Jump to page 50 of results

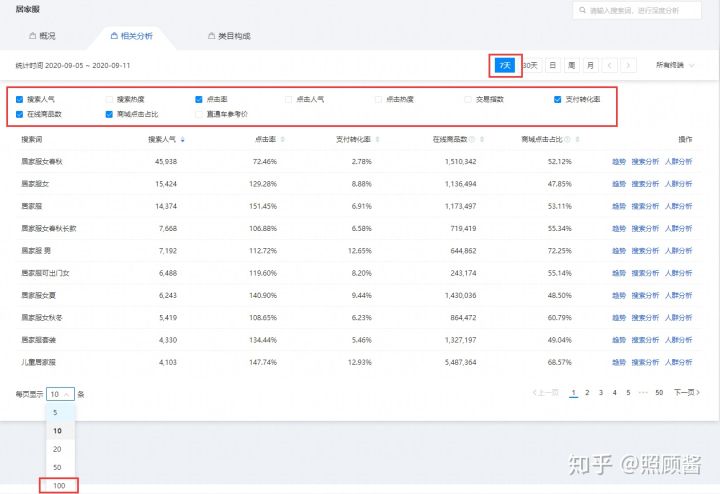click(x=659, y=393)
